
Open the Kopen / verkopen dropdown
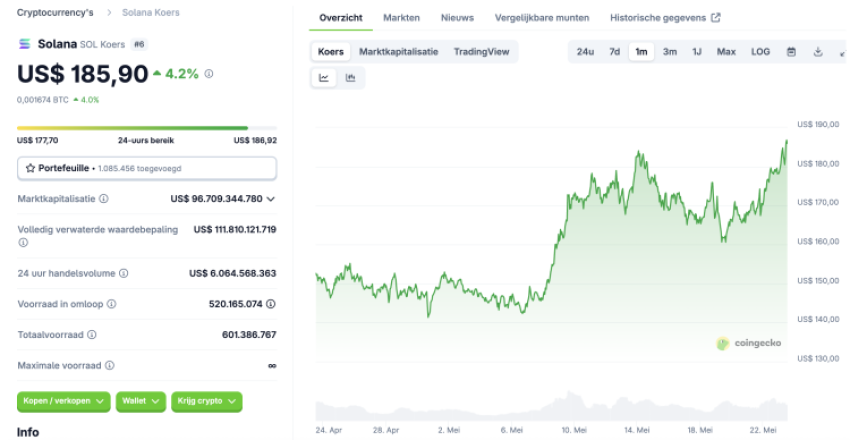pyautogui.click(x=64, y=401)
